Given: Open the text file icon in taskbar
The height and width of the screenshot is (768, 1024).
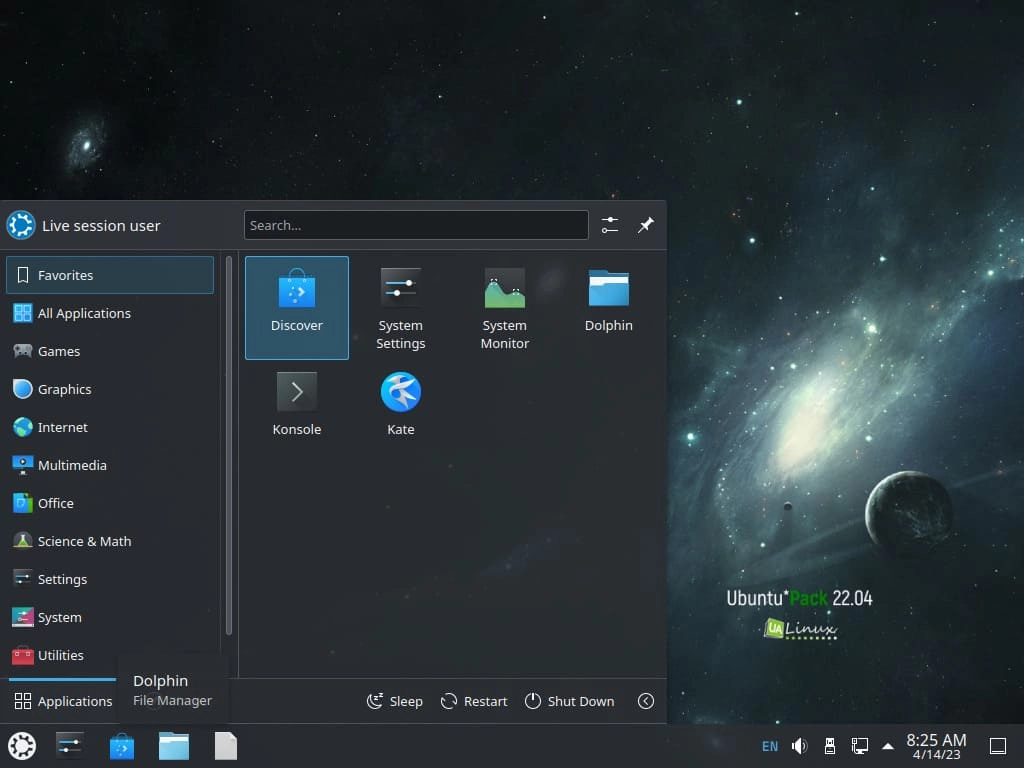Looking at the screenshot, I should 226,746.
